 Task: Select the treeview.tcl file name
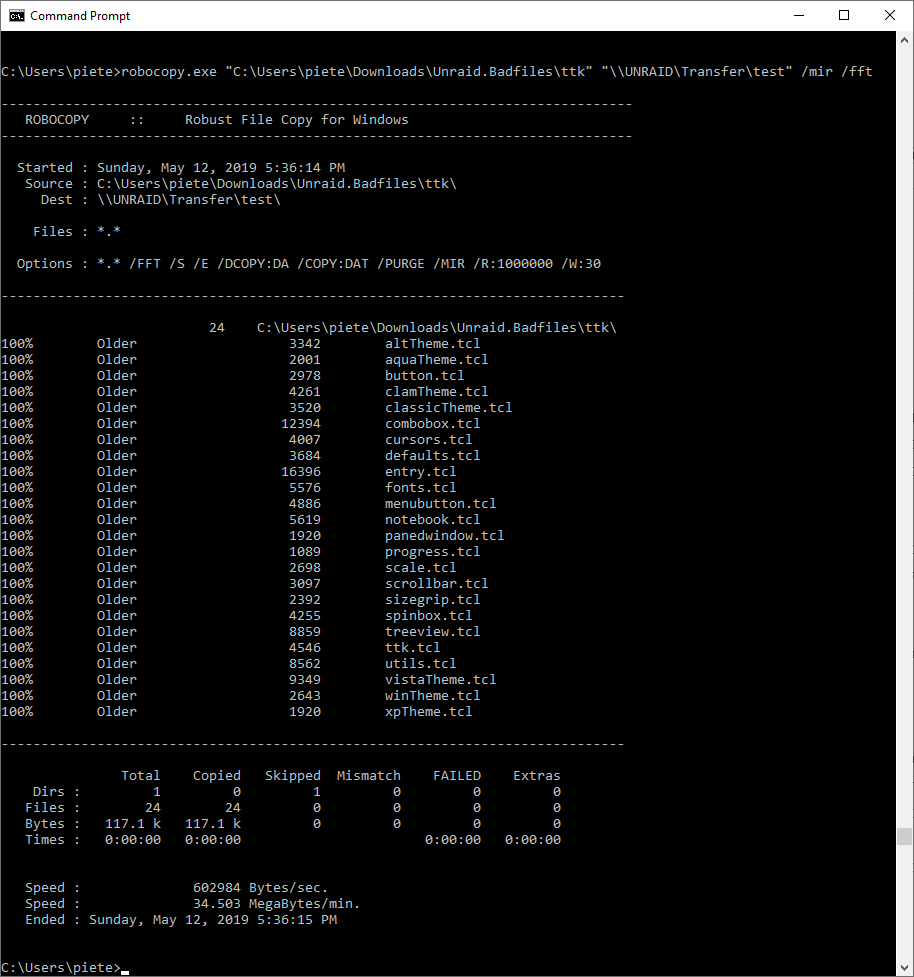click(432, 631)
